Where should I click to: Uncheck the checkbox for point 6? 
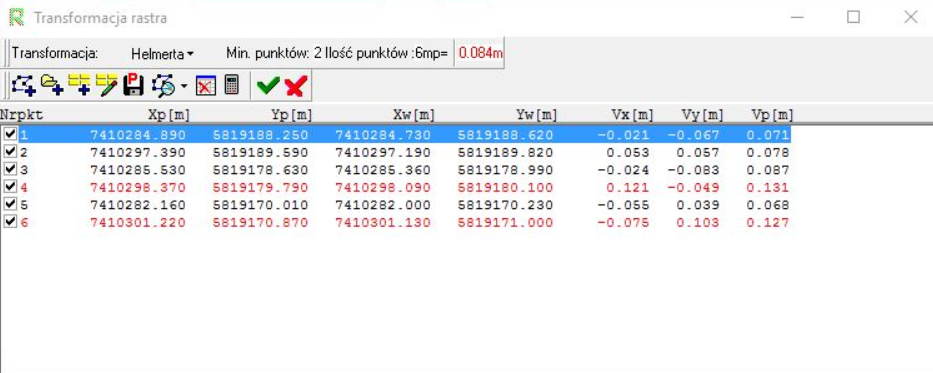(10, 222)
